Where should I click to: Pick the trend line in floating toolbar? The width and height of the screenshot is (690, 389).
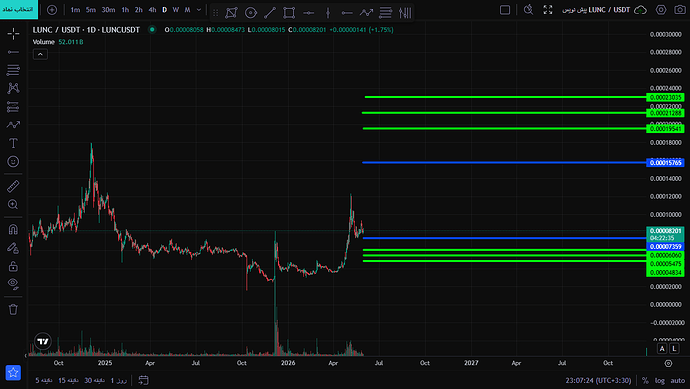click(270, 13)
